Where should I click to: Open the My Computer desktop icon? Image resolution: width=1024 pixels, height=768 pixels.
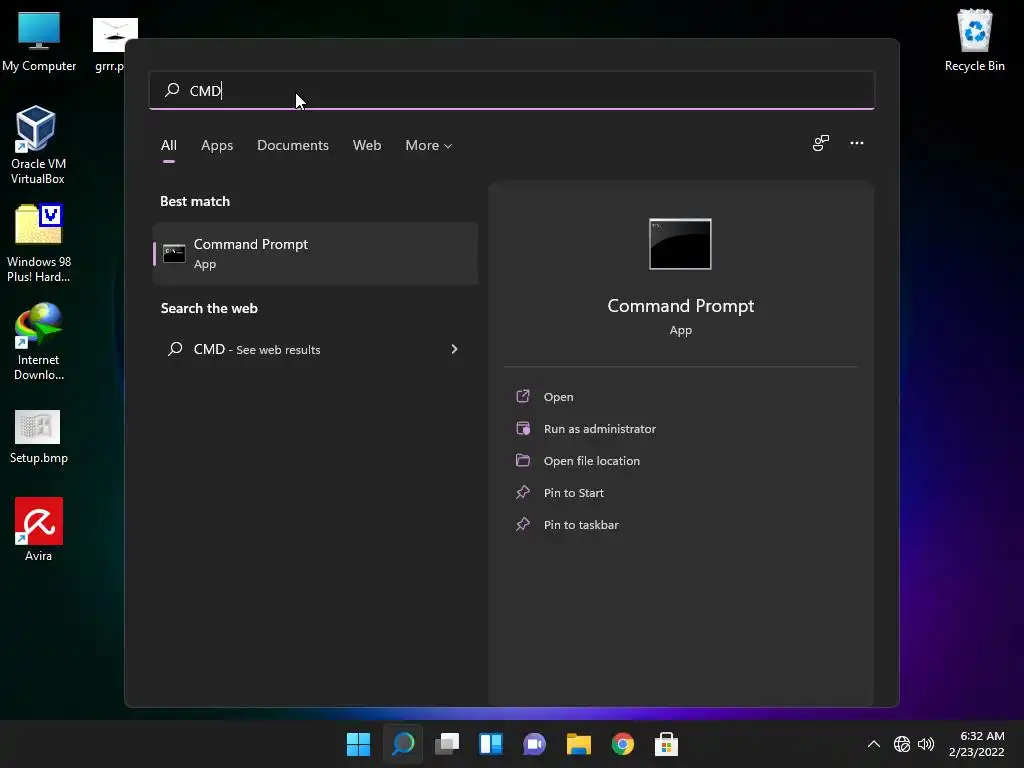coord(39,40)
